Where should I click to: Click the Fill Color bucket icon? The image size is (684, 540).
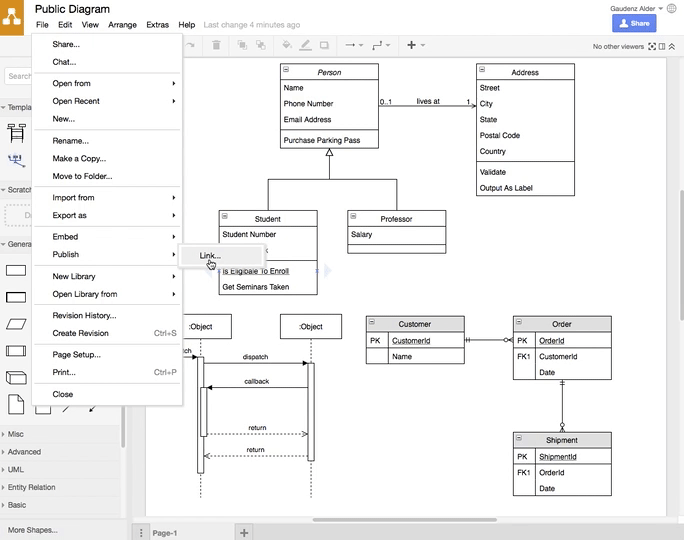point(287,45)
